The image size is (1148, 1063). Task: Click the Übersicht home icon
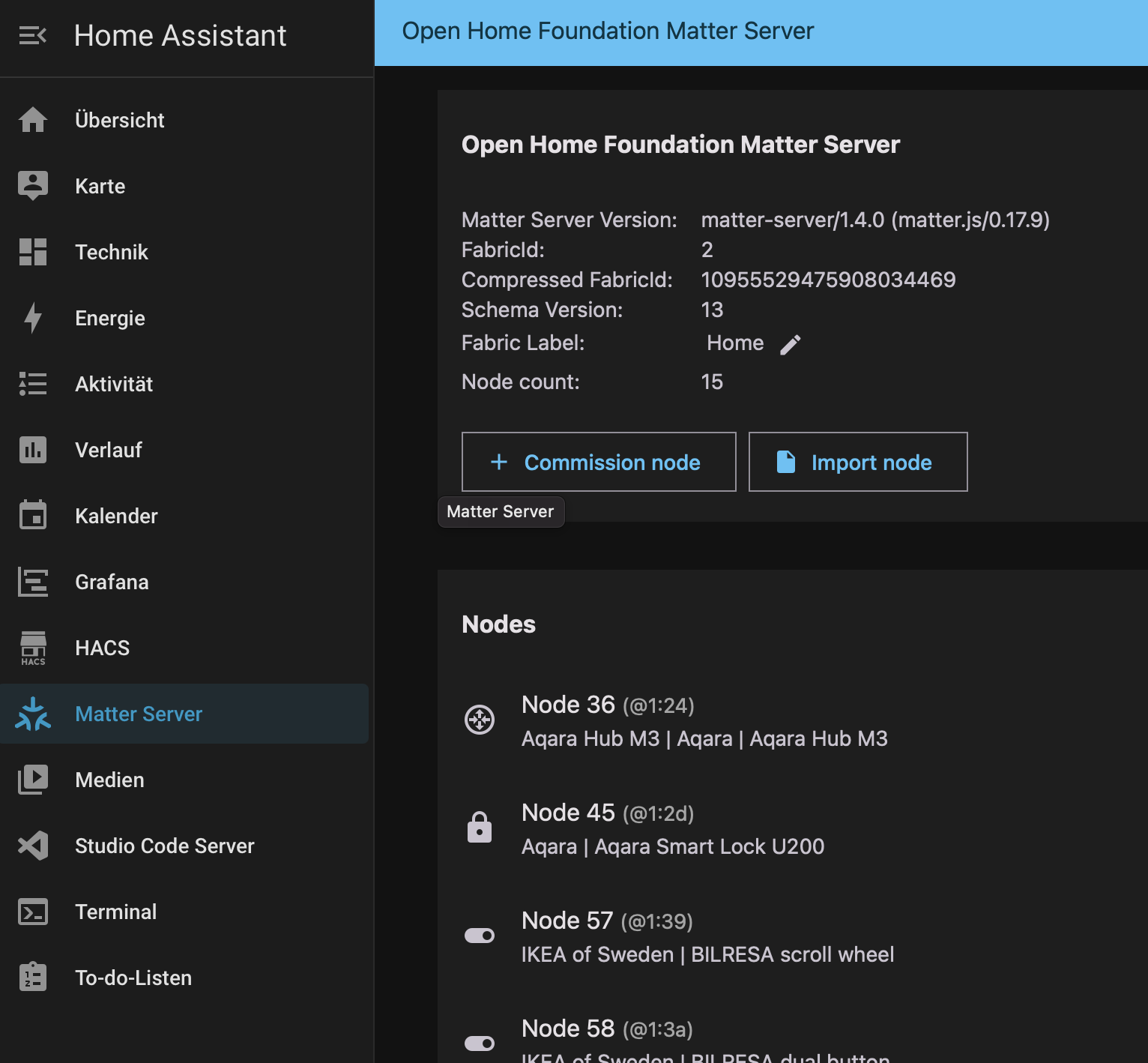click(33, 120)
